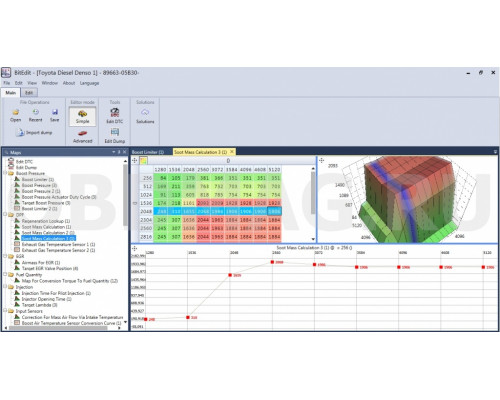Select Injector Opening Time (1) map
500x400 pixels.
tap(47, 299)
